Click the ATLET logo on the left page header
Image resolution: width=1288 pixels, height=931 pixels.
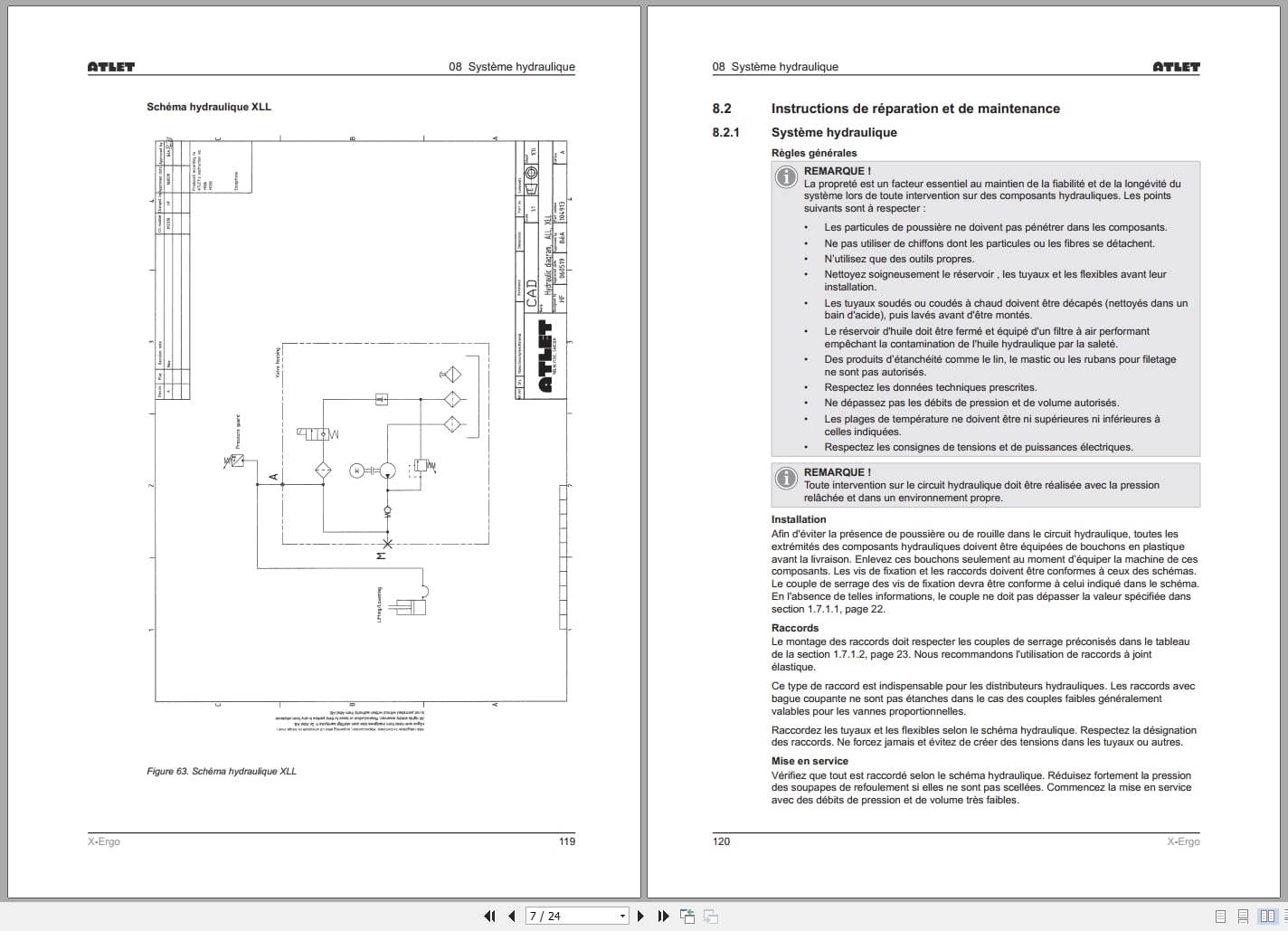(111, 67)
